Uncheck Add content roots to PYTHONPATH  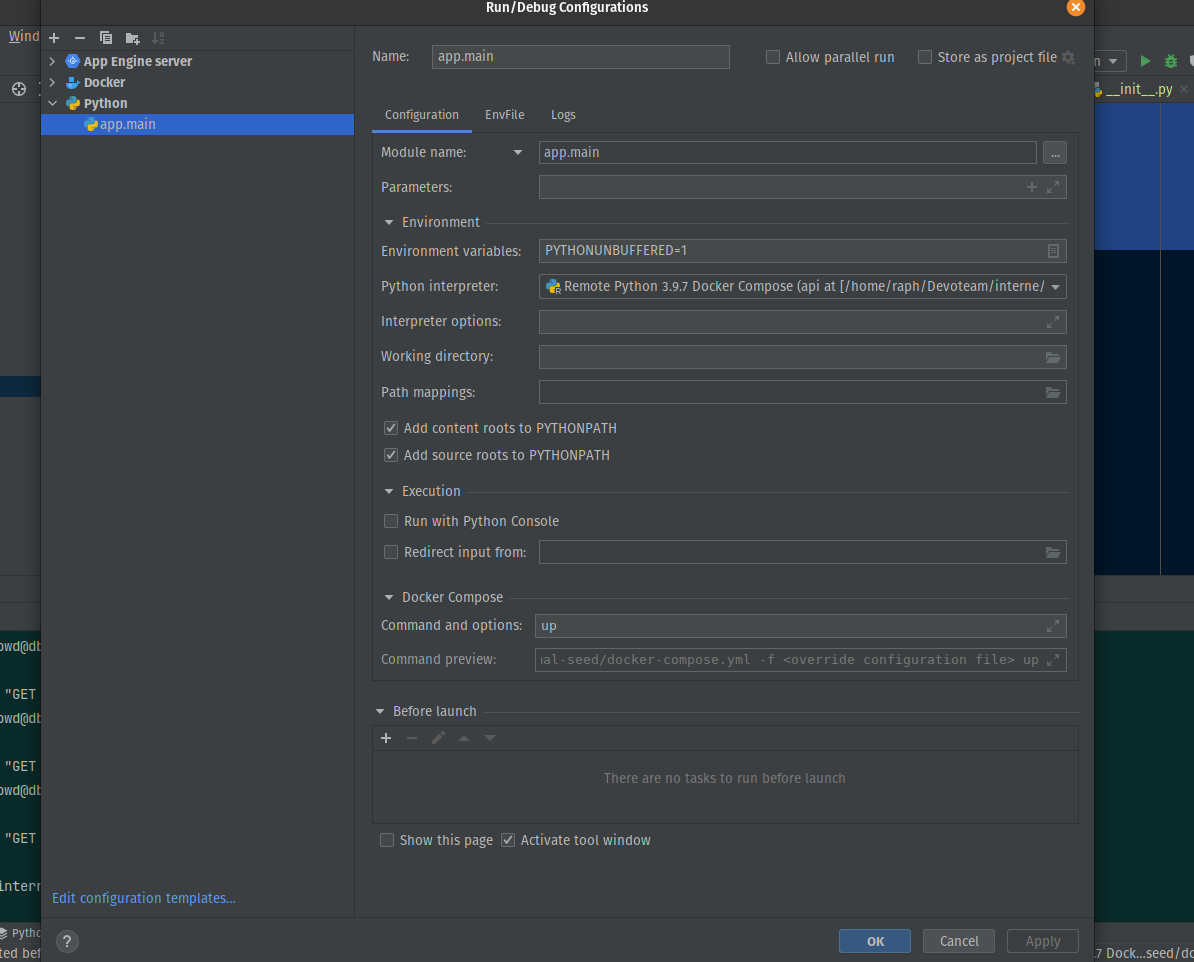point(391,428)
